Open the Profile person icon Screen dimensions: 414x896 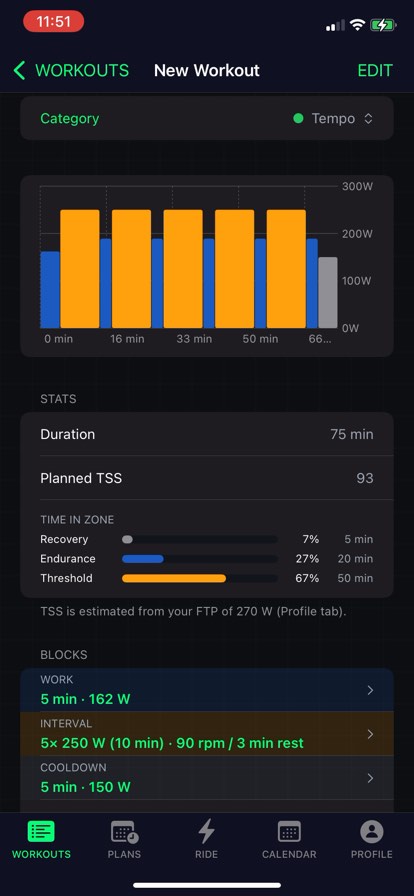tap(372, 831)
